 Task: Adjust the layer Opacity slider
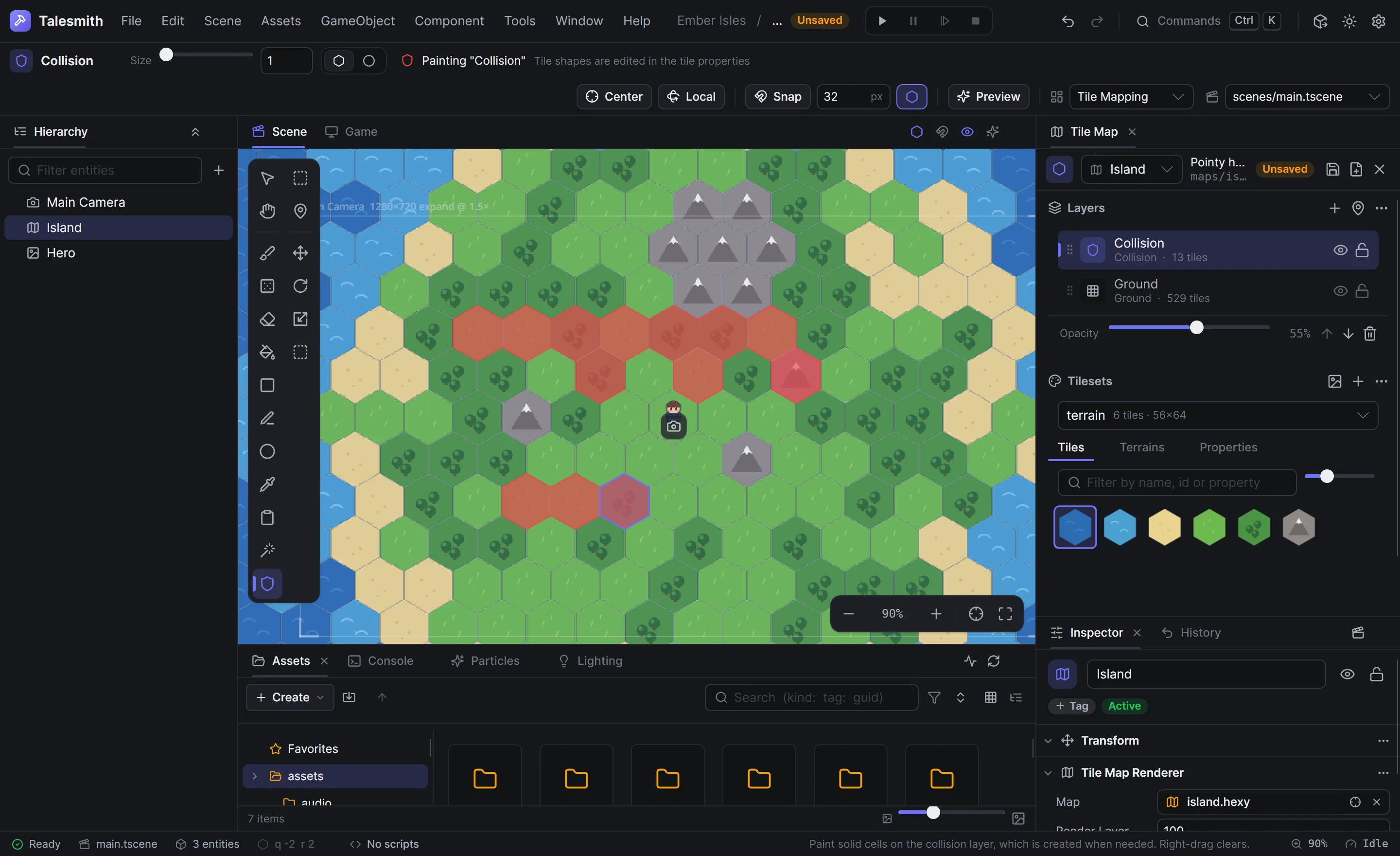(1189, 328)
